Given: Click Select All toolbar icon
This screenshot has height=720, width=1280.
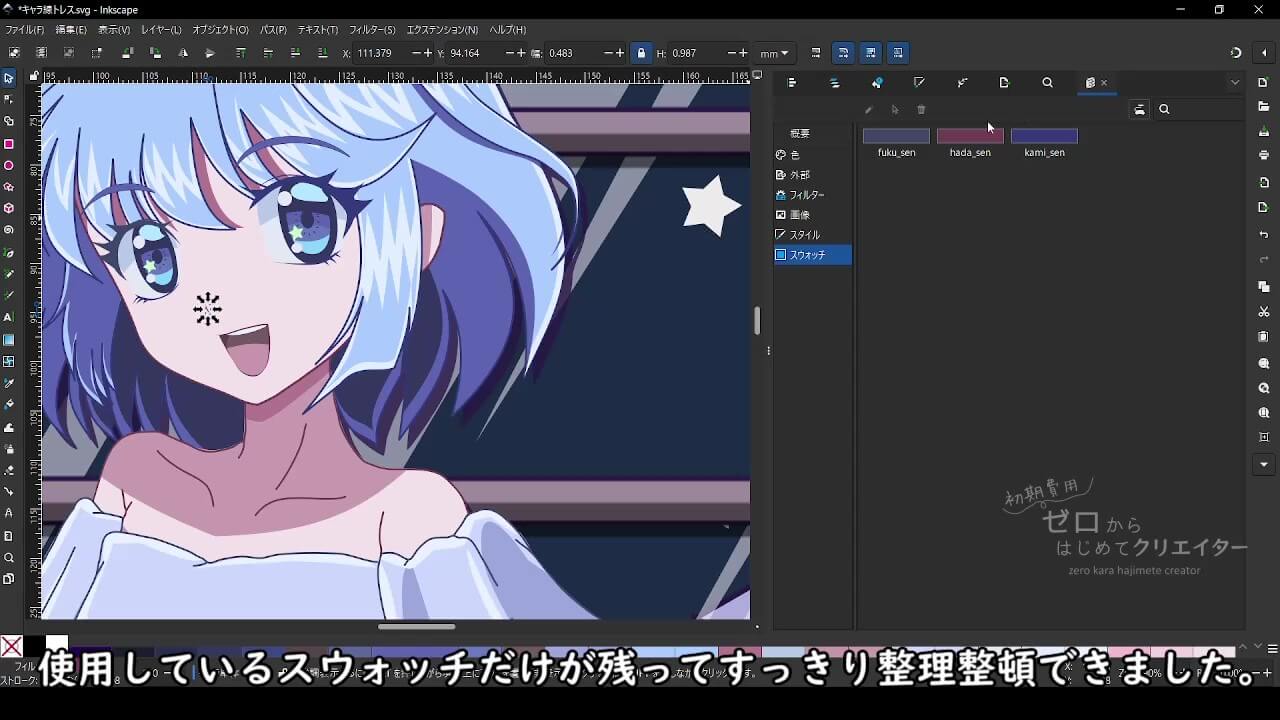Looking at the screenshot, I should tap(14, 53).
